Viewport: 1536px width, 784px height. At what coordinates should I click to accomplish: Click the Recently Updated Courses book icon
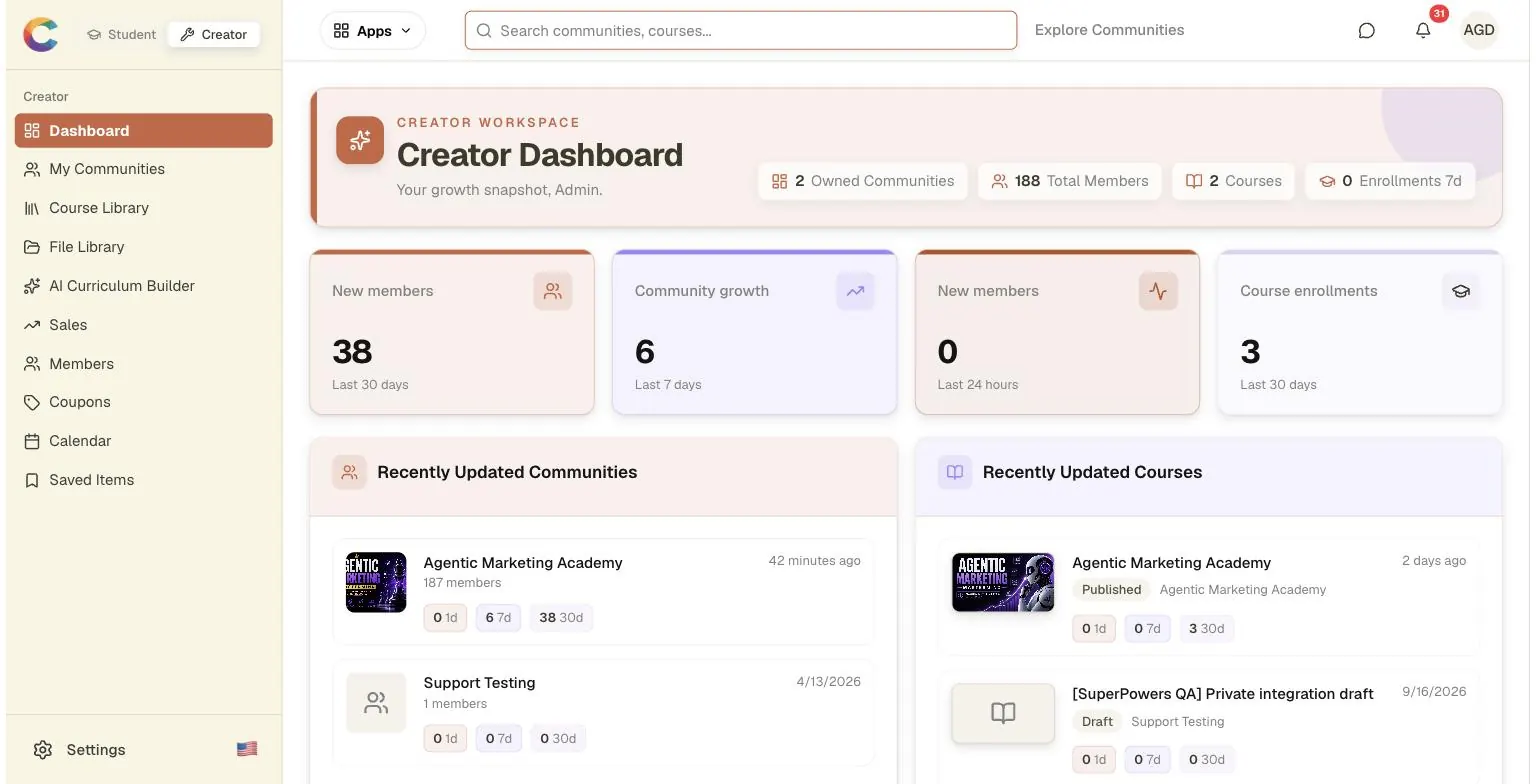955,472
